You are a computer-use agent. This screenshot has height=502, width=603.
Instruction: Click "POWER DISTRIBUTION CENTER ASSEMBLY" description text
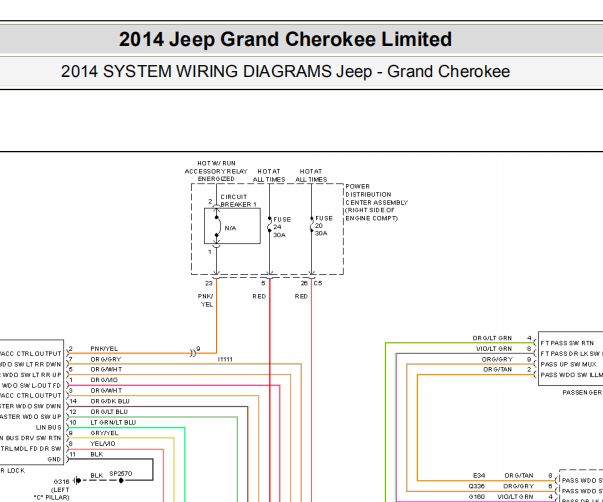point(376,202)
